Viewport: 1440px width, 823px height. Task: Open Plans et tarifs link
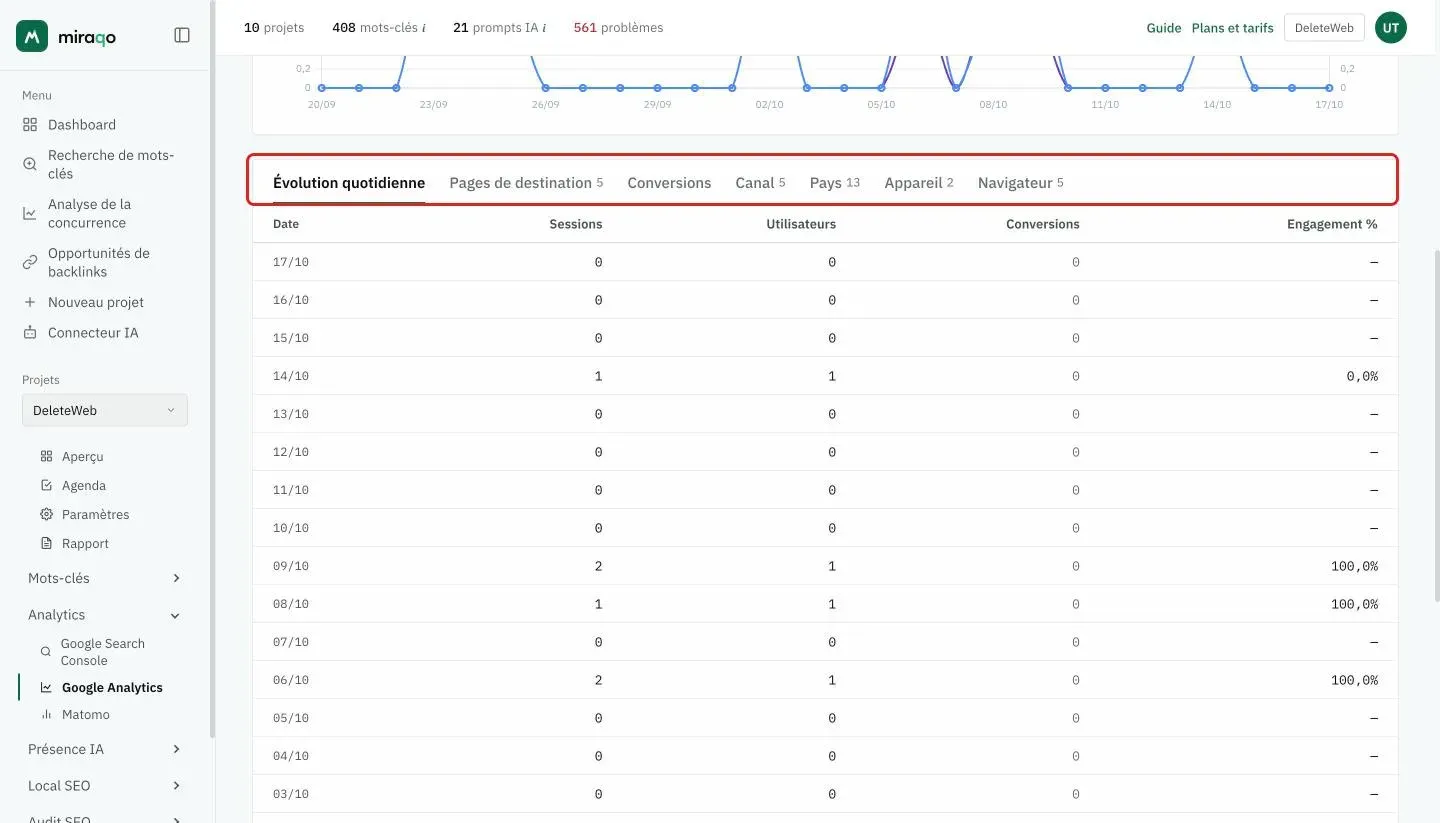point(1233,28)
